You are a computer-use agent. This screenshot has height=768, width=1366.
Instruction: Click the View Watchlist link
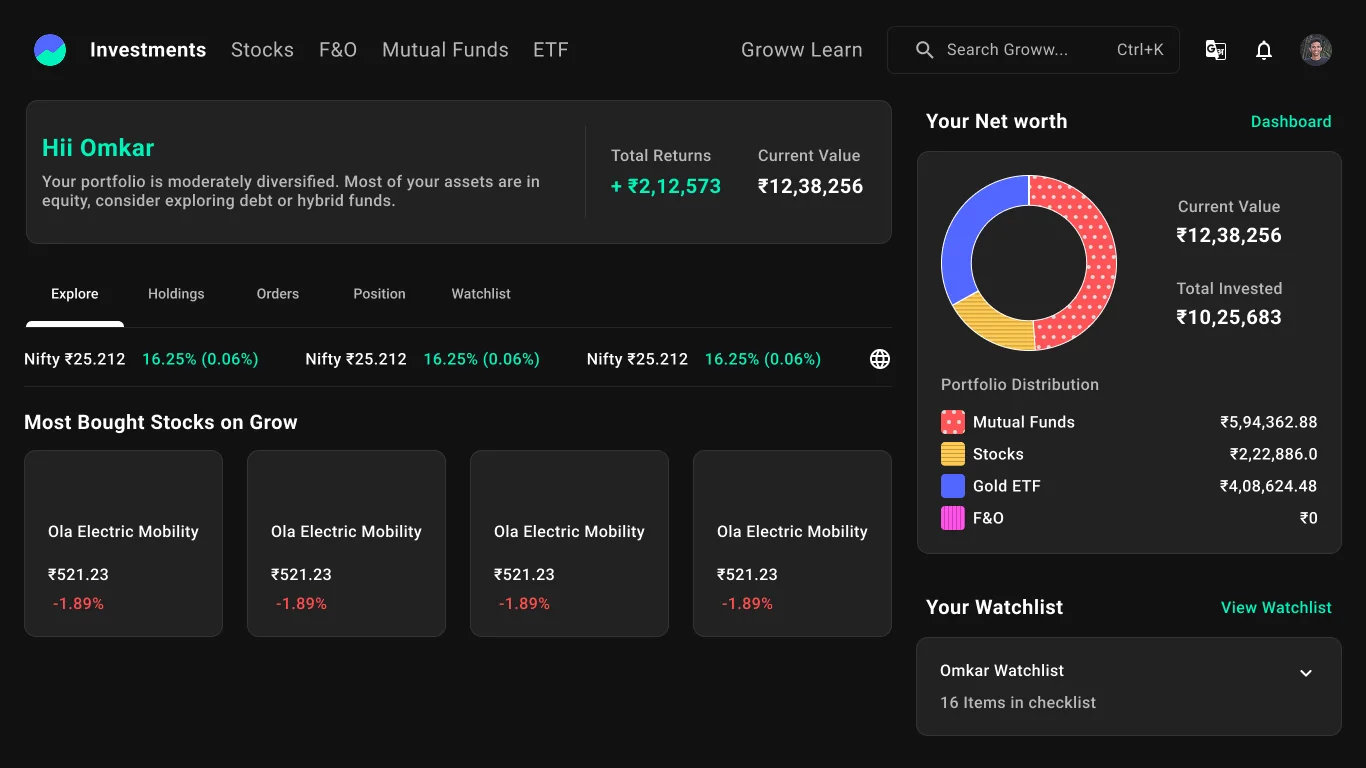[x=1276, y=608]
